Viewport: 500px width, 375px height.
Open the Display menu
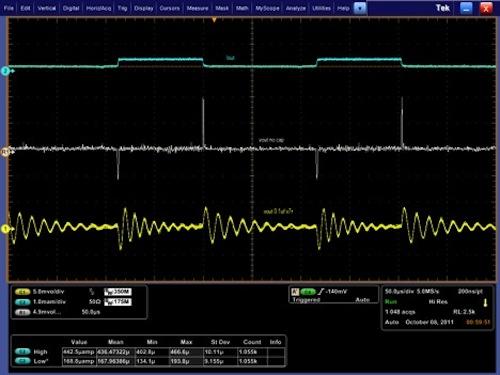click(144, 8)
